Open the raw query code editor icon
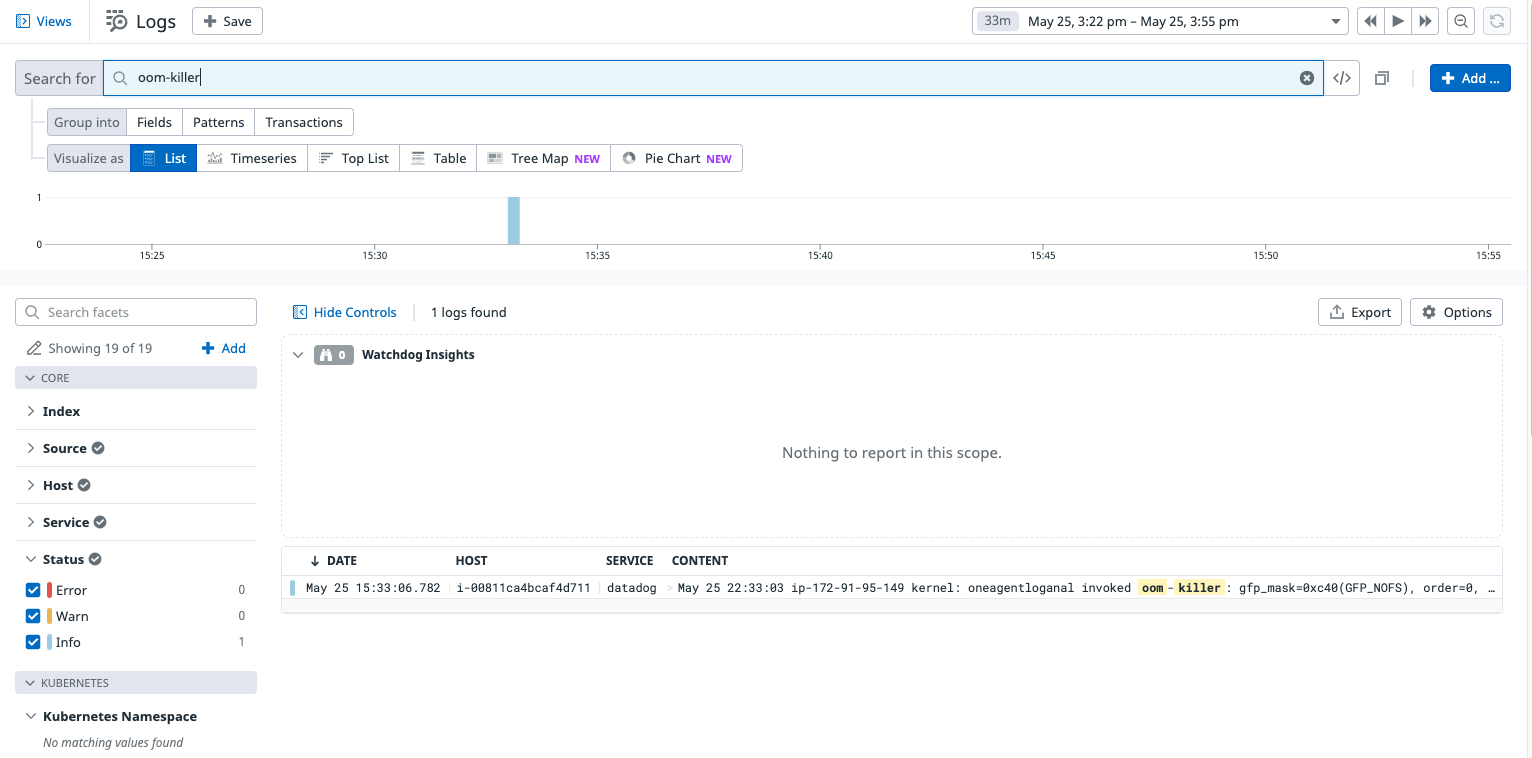Viewport: 1532px width, 758px height. coord(1342,78)
